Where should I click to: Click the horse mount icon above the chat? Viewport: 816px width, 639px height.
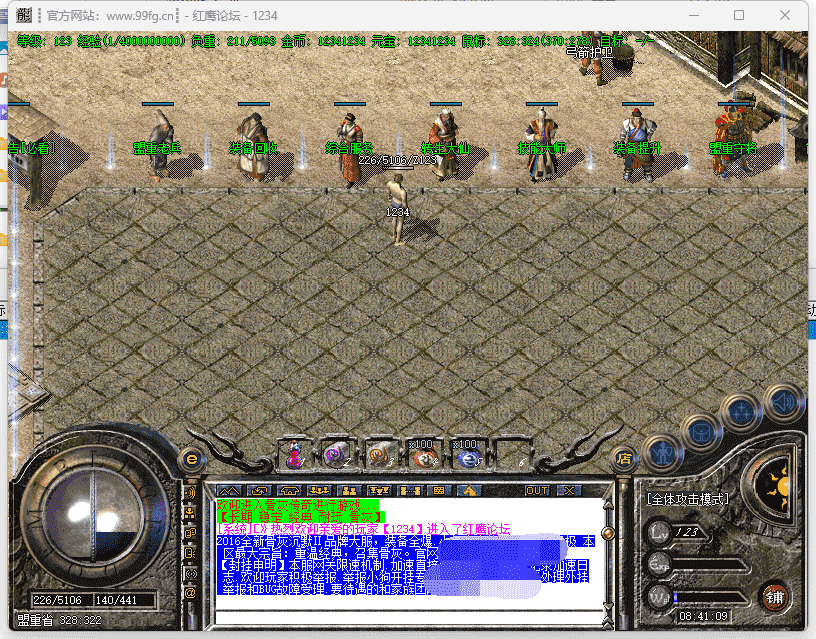469,491
